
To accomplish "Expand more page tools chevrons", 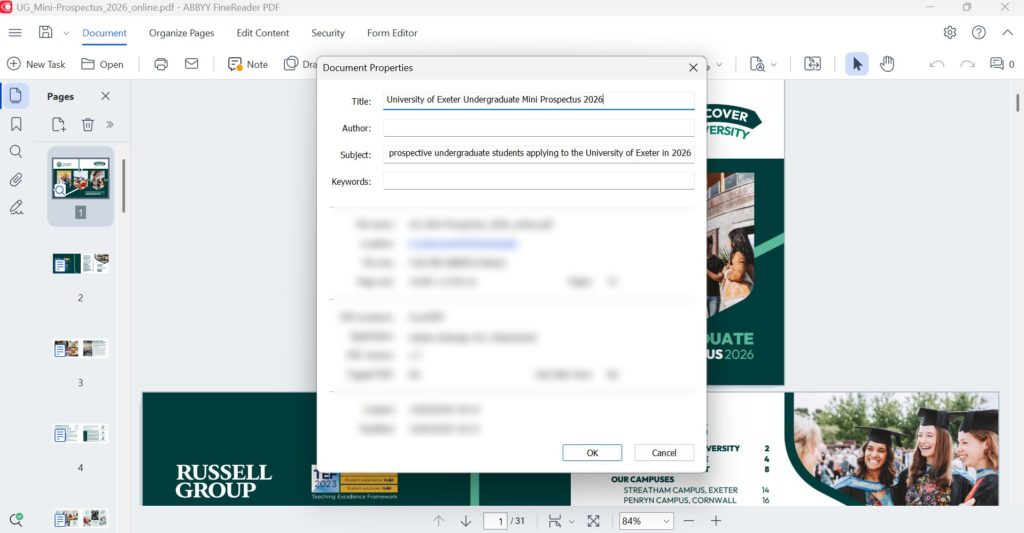I will click(110, 124).
